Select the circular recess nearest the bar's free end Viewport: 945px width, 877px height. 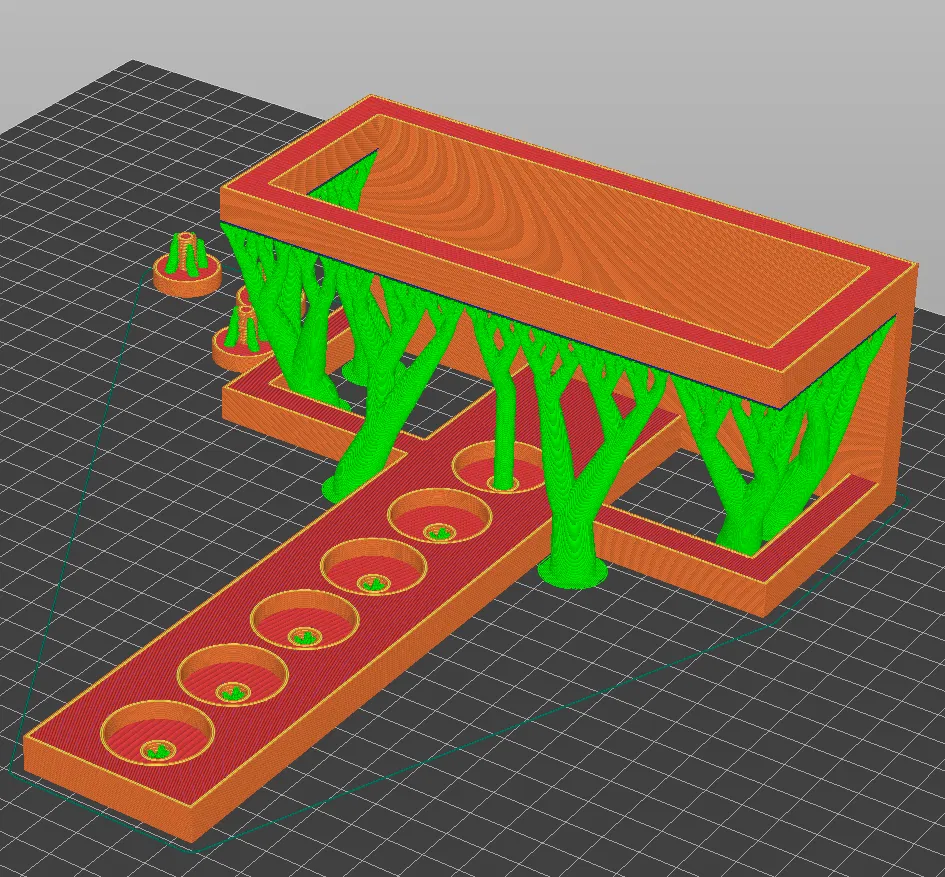click(x=157, y=732)
